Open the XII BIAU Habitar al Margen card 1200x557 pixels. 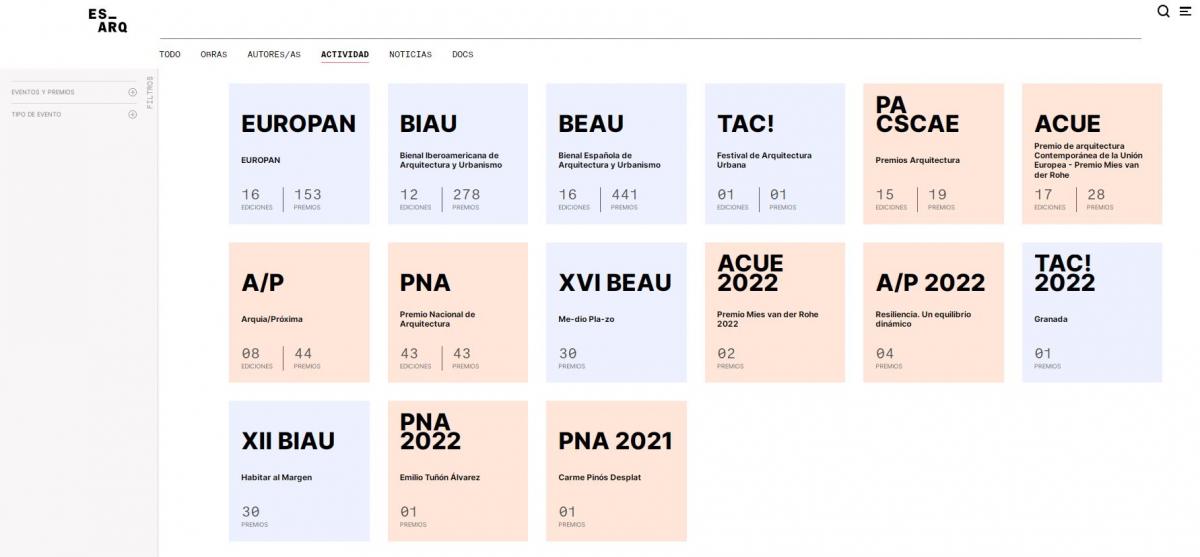pyautogui.click(x=299, y=471)
